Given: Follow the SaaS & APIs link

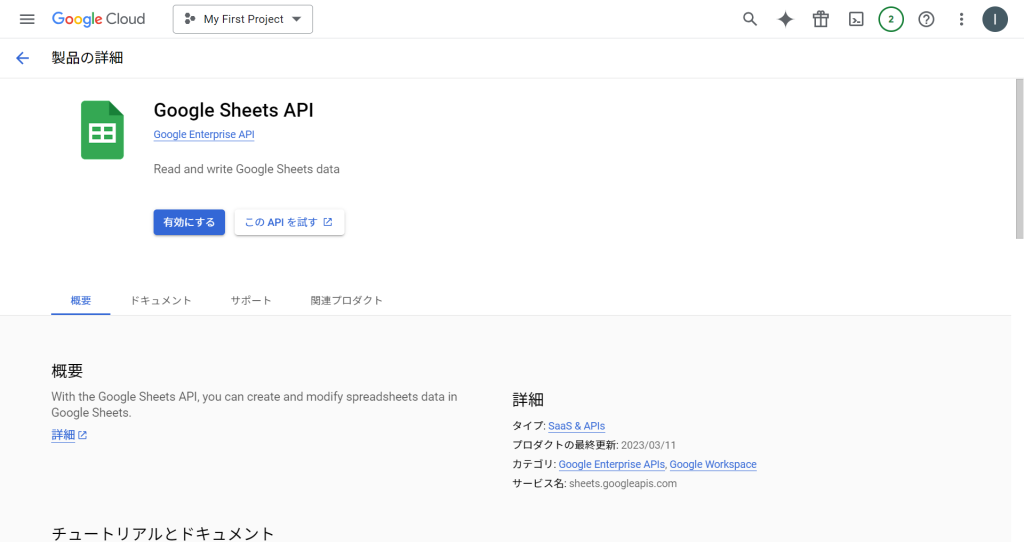Looking at the screenshot, I should (577, 426).
